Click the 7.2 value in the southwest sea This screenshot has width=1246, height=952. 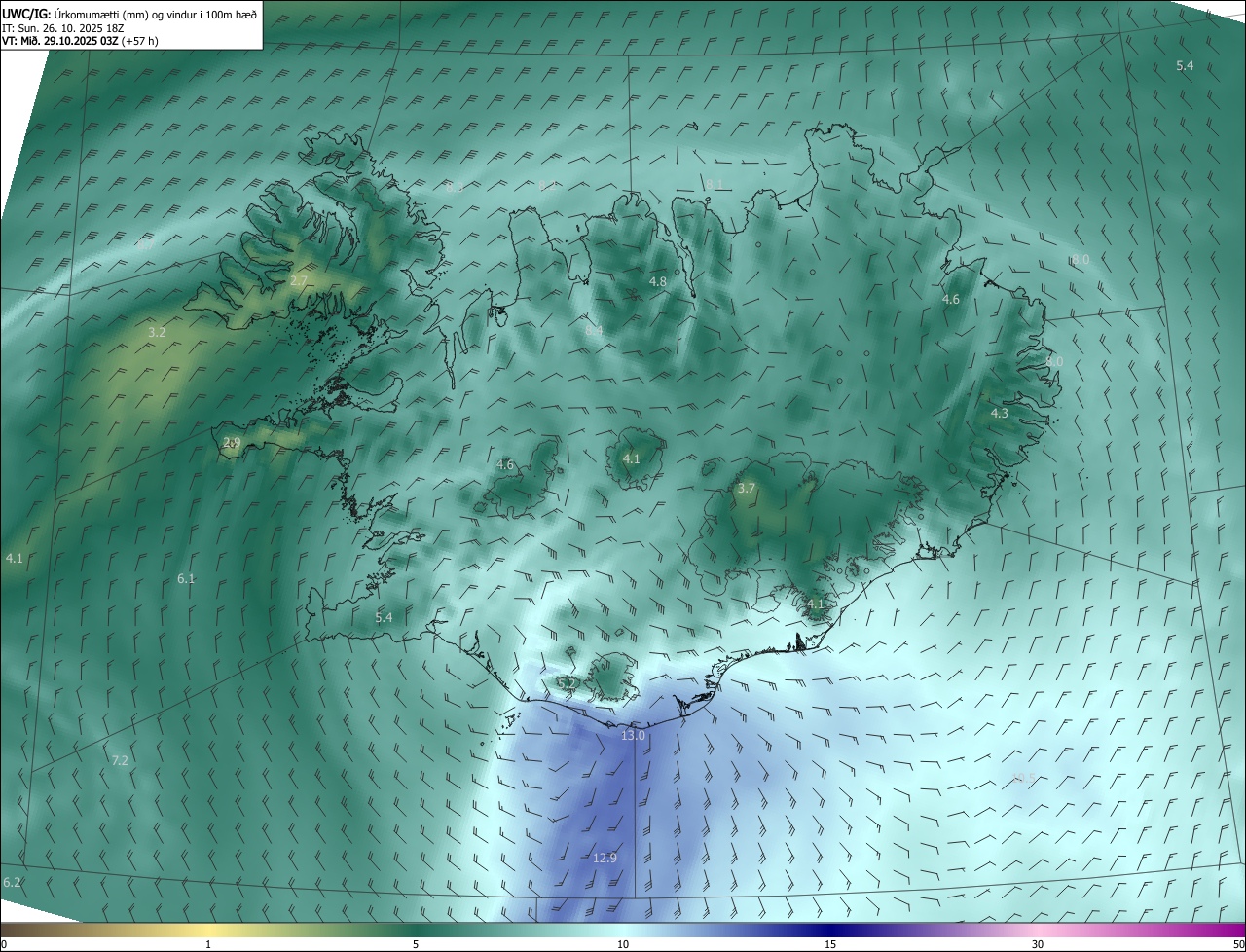[121, 760]
